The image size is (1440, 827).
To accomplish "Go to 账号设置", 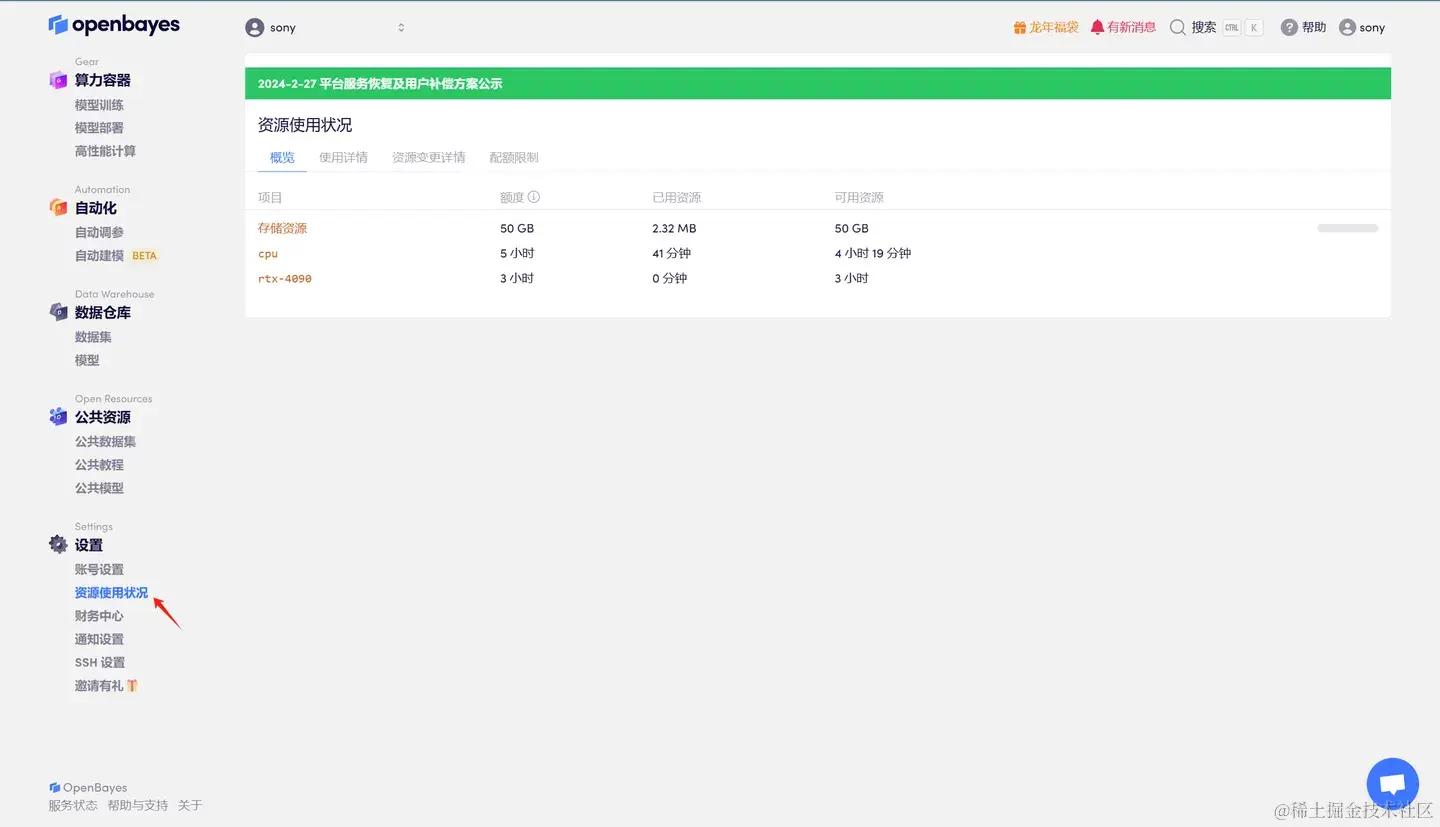I will pyautogui.click(x=99, y=569).
